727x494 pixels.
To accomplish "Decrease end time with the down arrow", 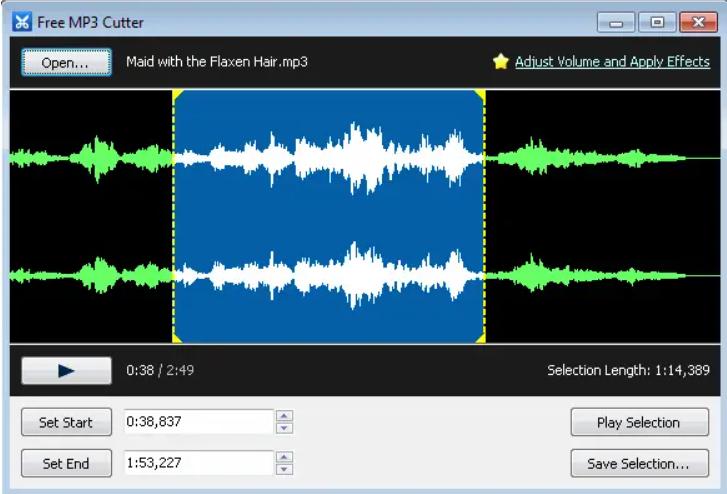I will (x=285, y=469).
